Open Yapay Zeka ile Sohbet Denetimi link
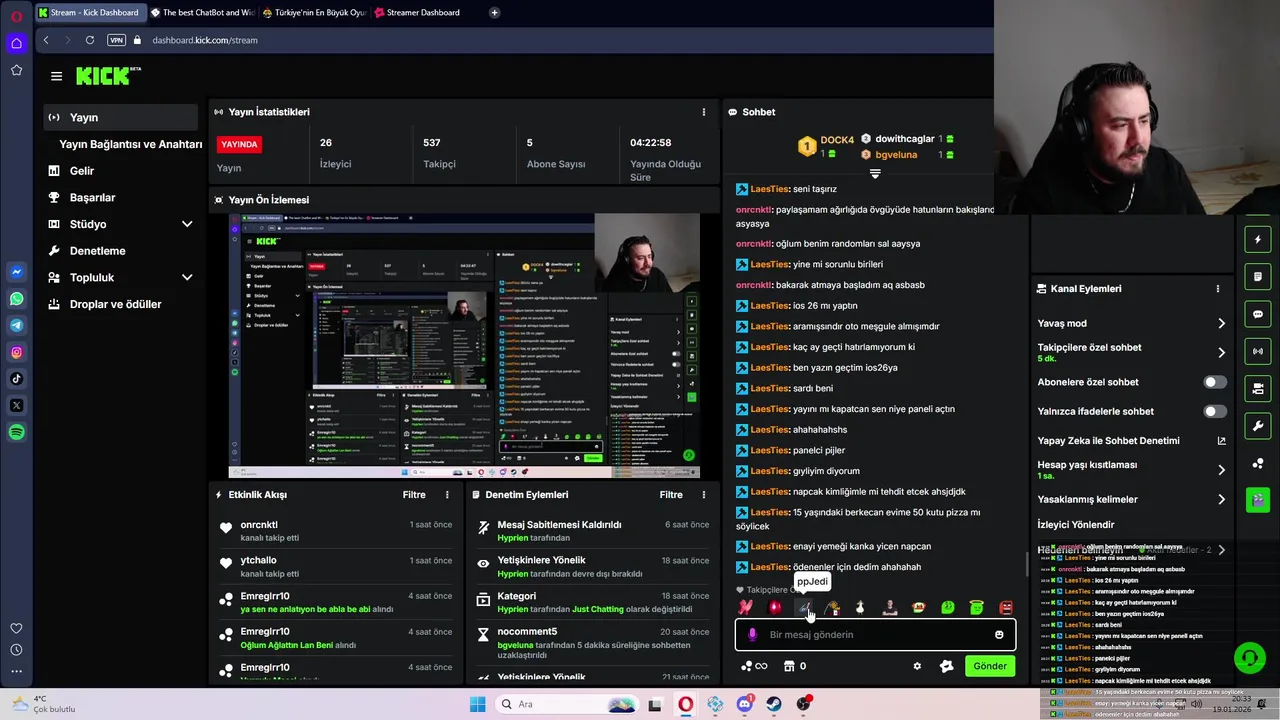Image resolution: width=1280 pixels, height=720 pixels. click(x=1131, y=441)
